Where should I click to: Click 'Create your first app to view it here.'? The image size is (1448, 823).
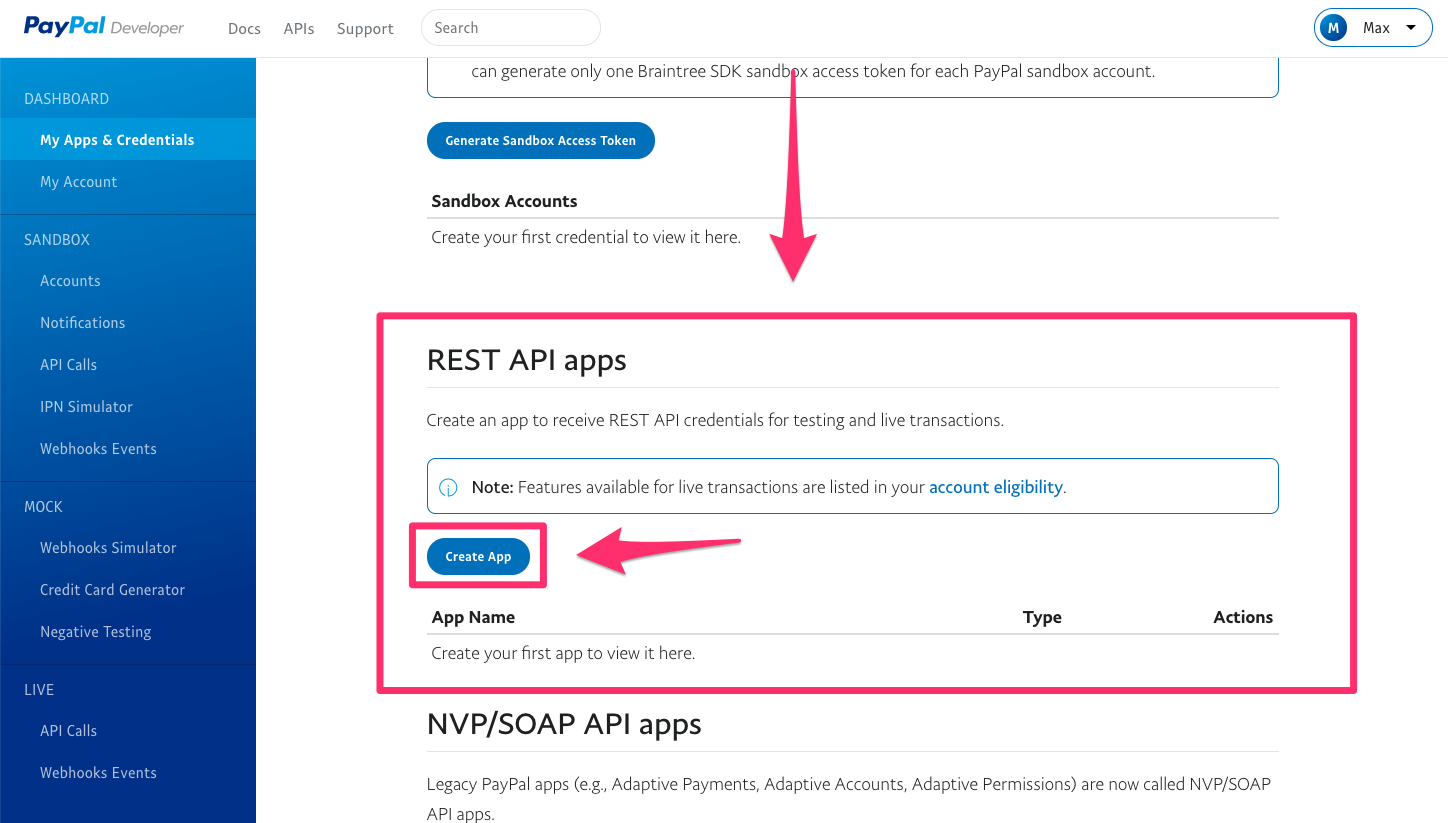click(x=563, y=653)
